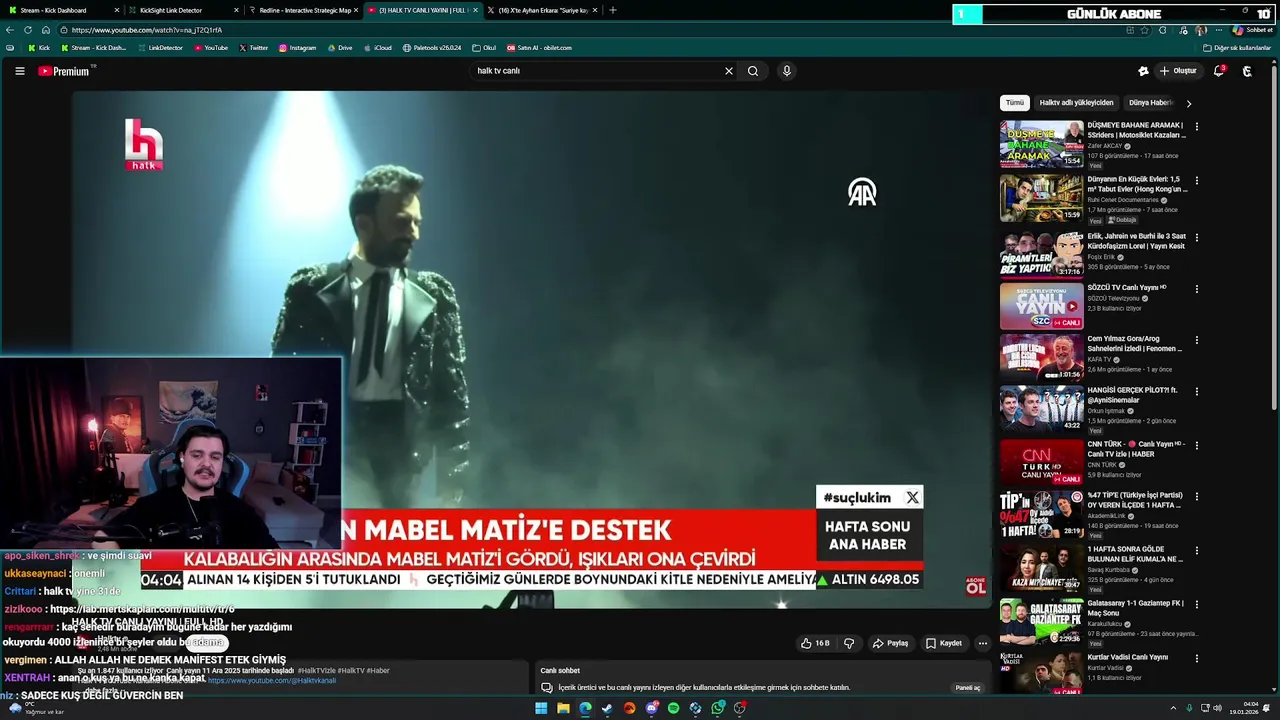This screenshot has height=720, width=1280.
Task: Open the Drive bookmark
Action: 339,48
